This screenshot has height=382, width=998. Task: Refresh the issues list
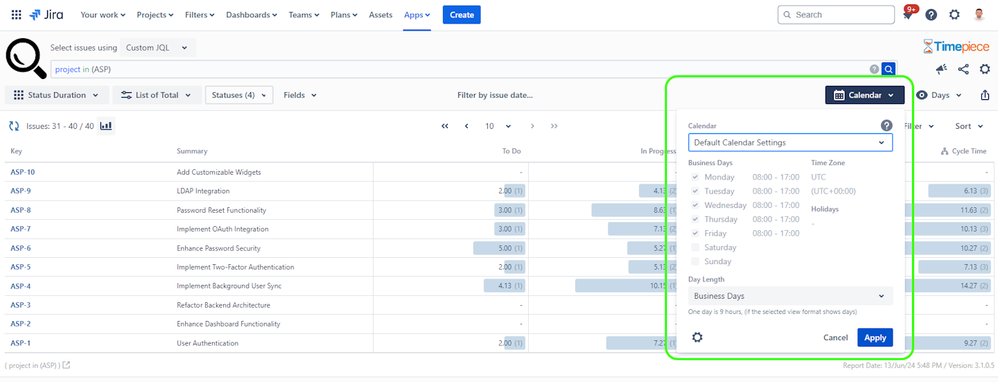pos(14,126)
